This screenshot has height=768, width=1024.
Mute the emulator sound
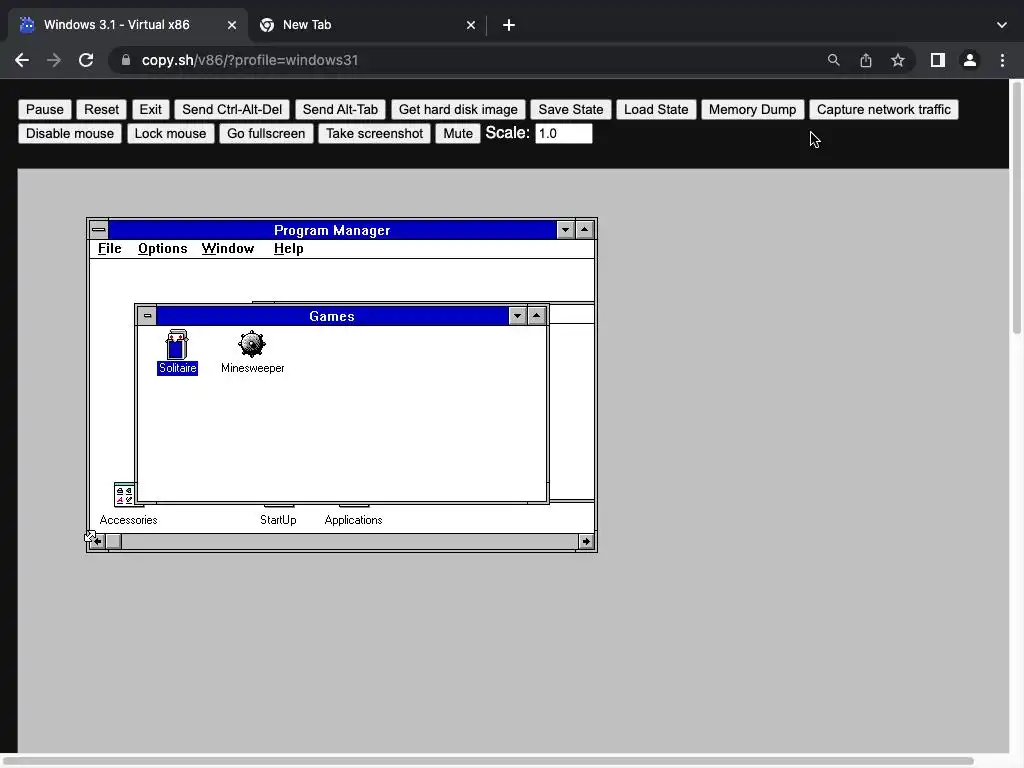click(x=458, y=134)
